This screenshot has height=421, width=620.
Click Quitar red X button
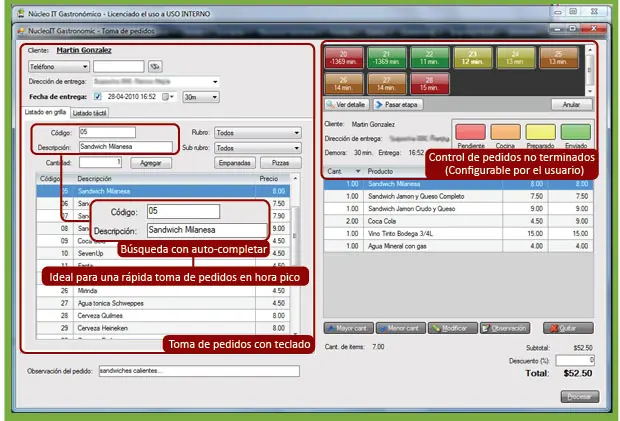click(x=568, y=328)
